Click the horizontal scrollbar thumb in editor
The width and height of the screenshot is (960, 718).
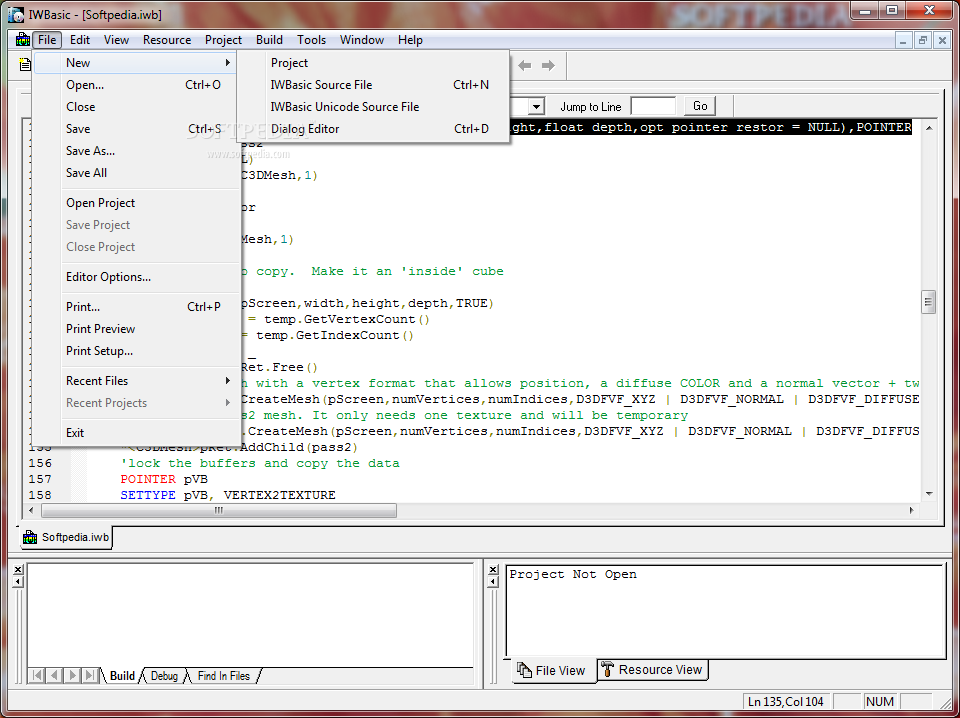coord(219,510)
